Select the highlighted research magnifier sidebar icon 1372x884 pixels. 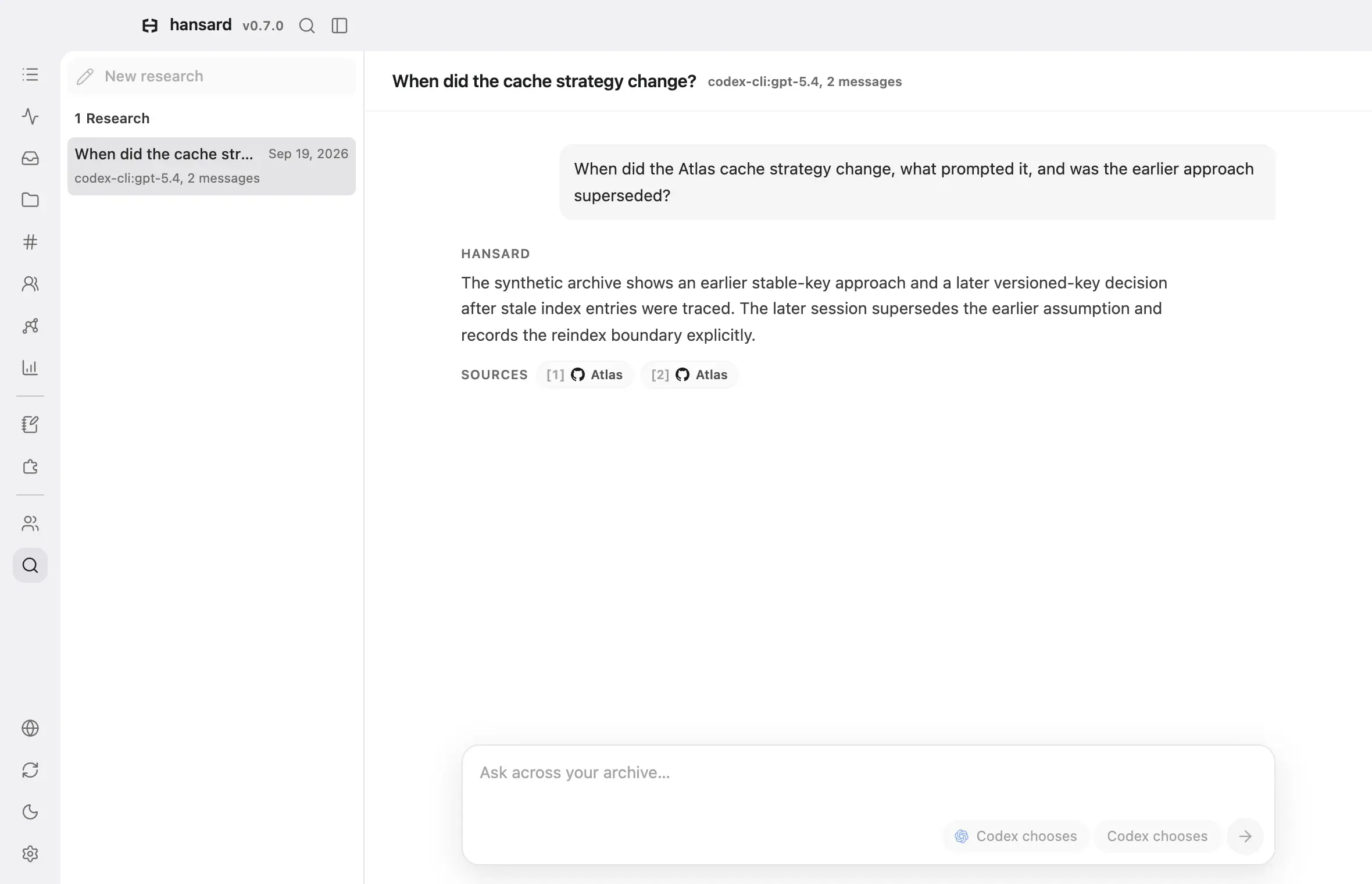pyautogui.click(x=30, y=565)
